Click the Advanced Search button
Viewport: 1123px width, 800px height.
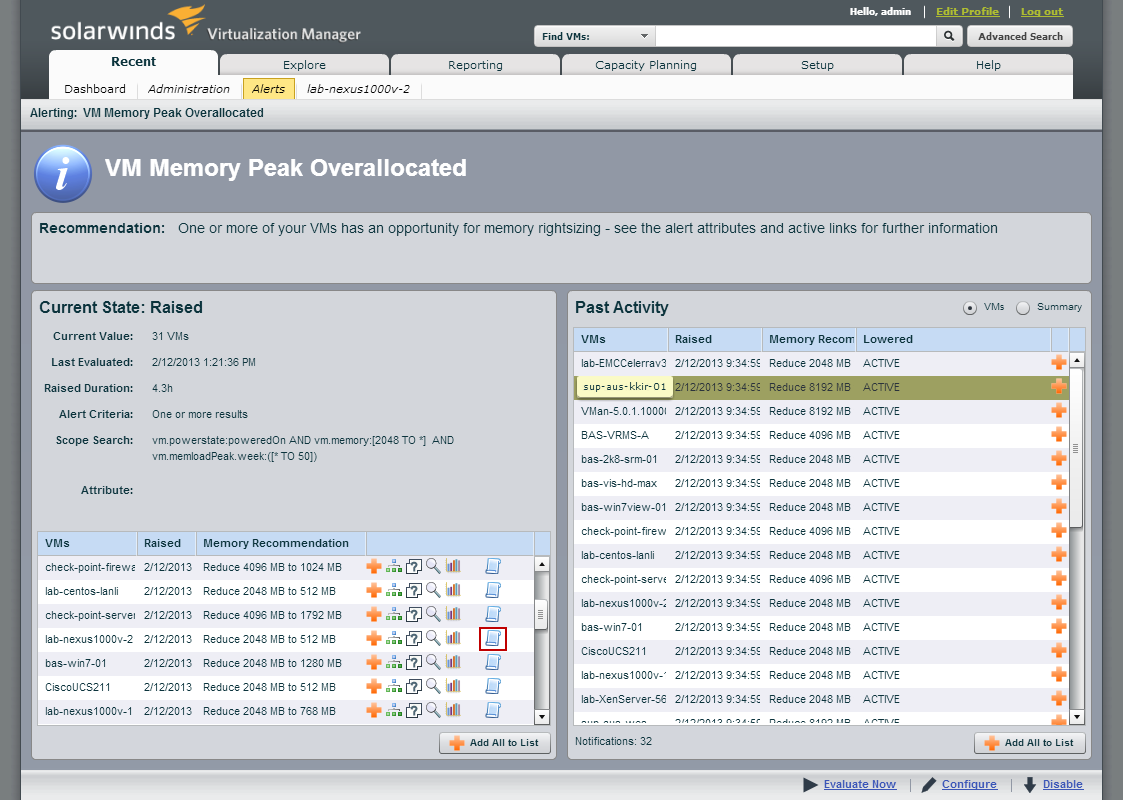coord(1020,36)
